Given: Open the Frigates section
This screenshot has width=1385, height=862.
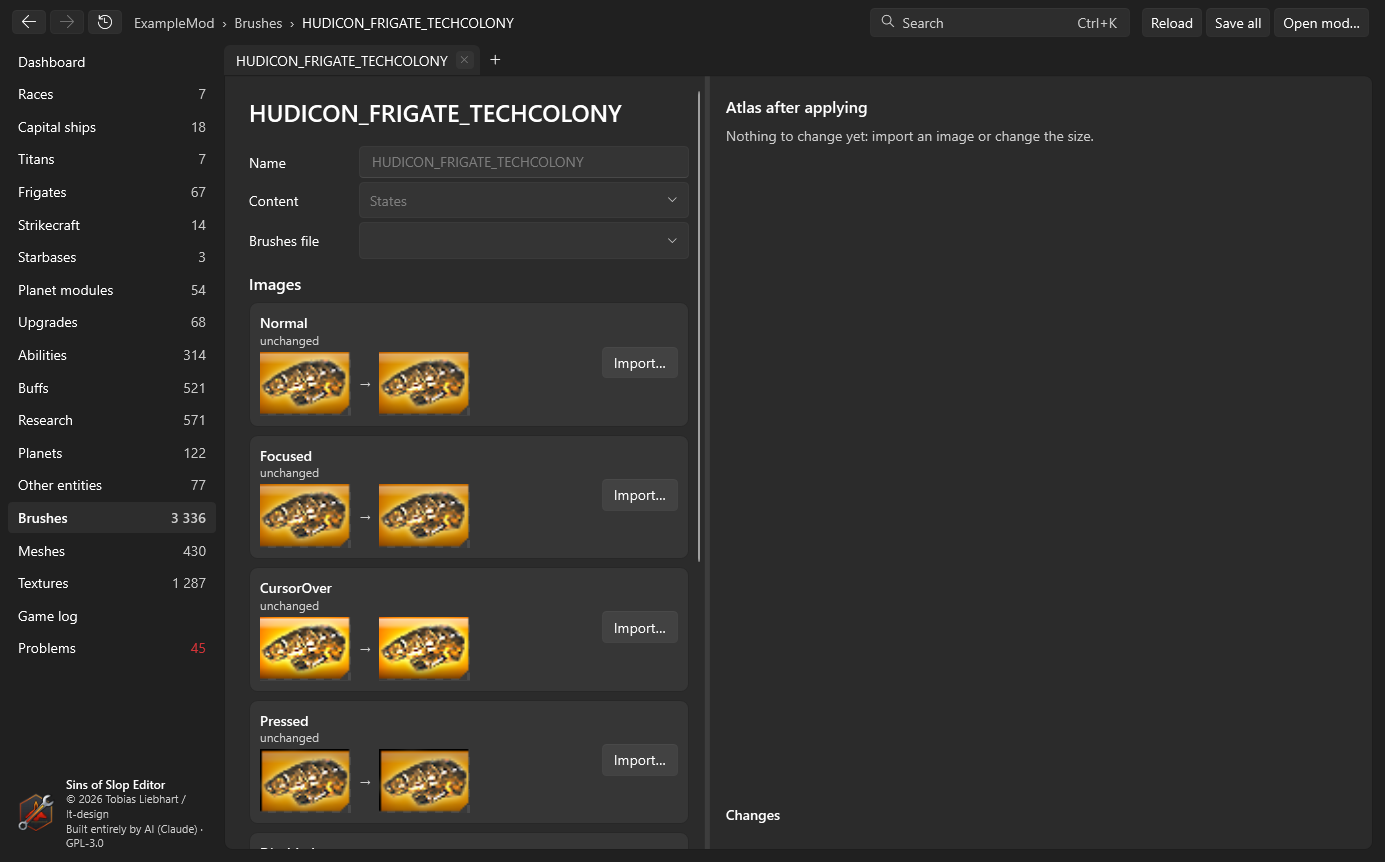Looking at the screenshot, I should point(112,192).
